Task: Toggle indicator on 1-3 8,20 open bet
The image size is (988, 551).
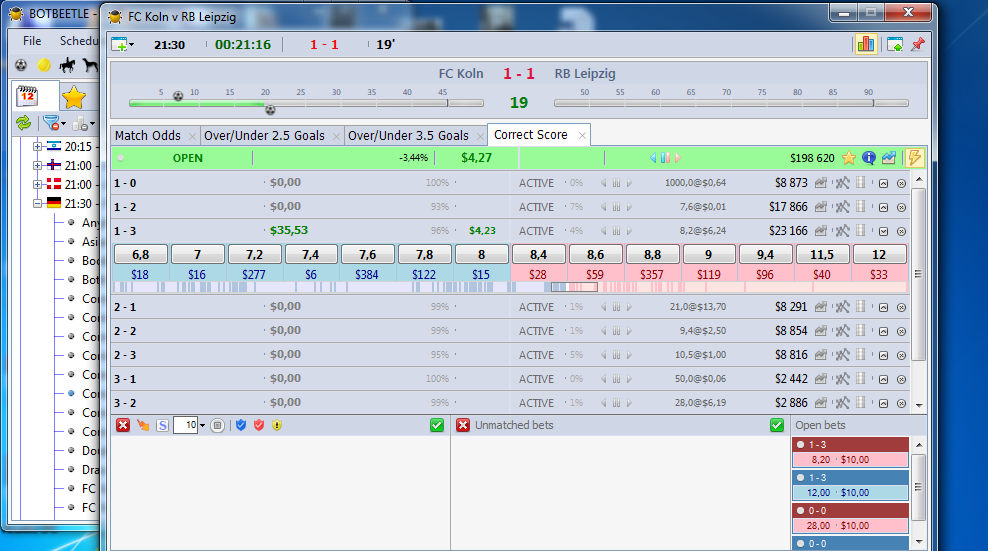Action: pyautogui.click(x=800, y=444)
